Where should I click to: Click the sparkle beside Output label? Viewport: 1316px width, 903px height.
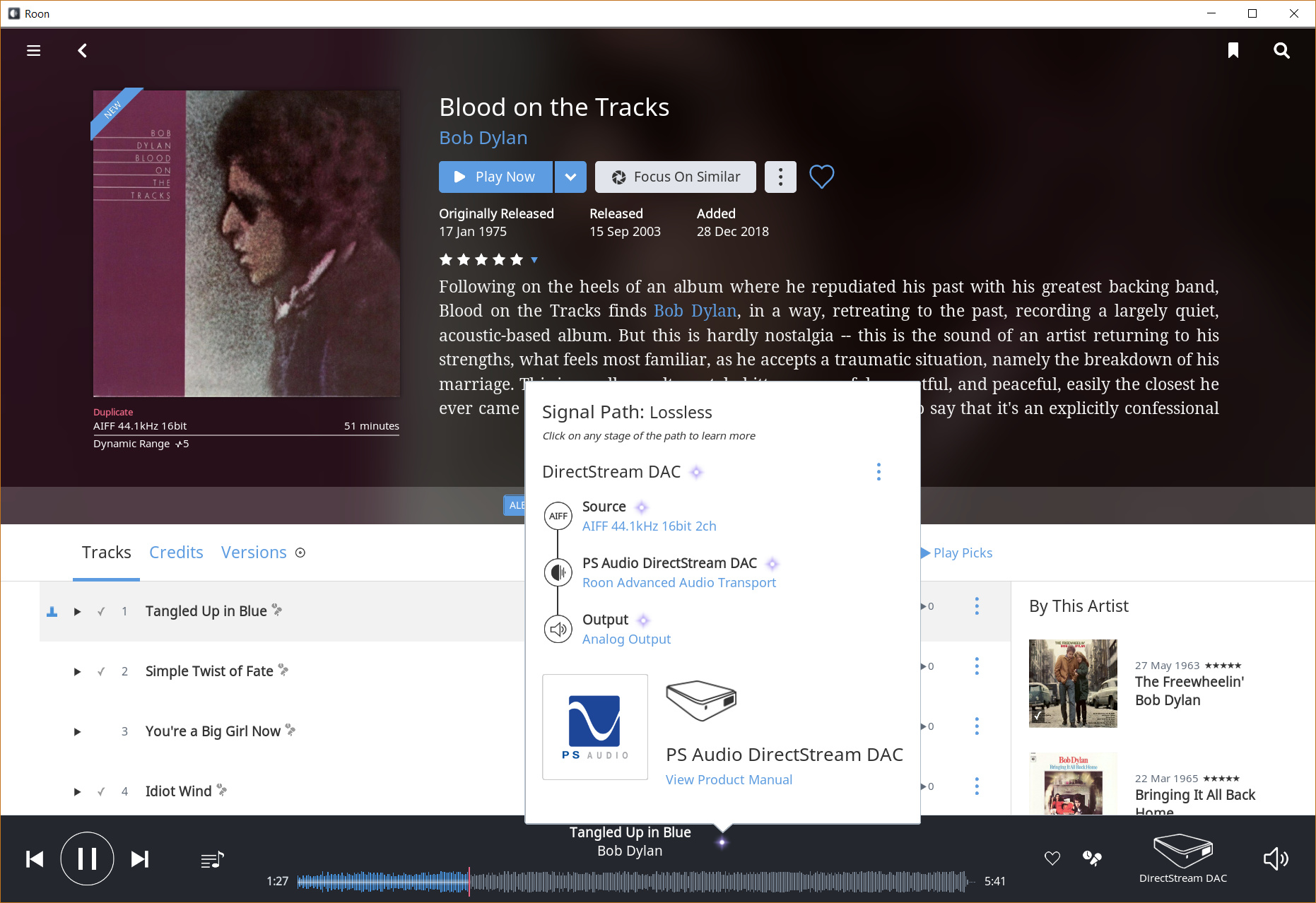[643, 620]
